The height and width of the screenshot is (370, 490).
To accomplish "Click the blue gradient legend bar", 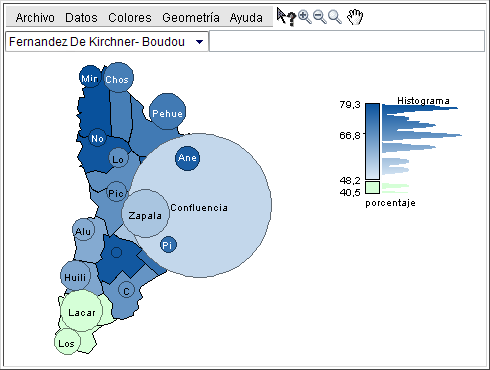I will click(x=372, y=141).
